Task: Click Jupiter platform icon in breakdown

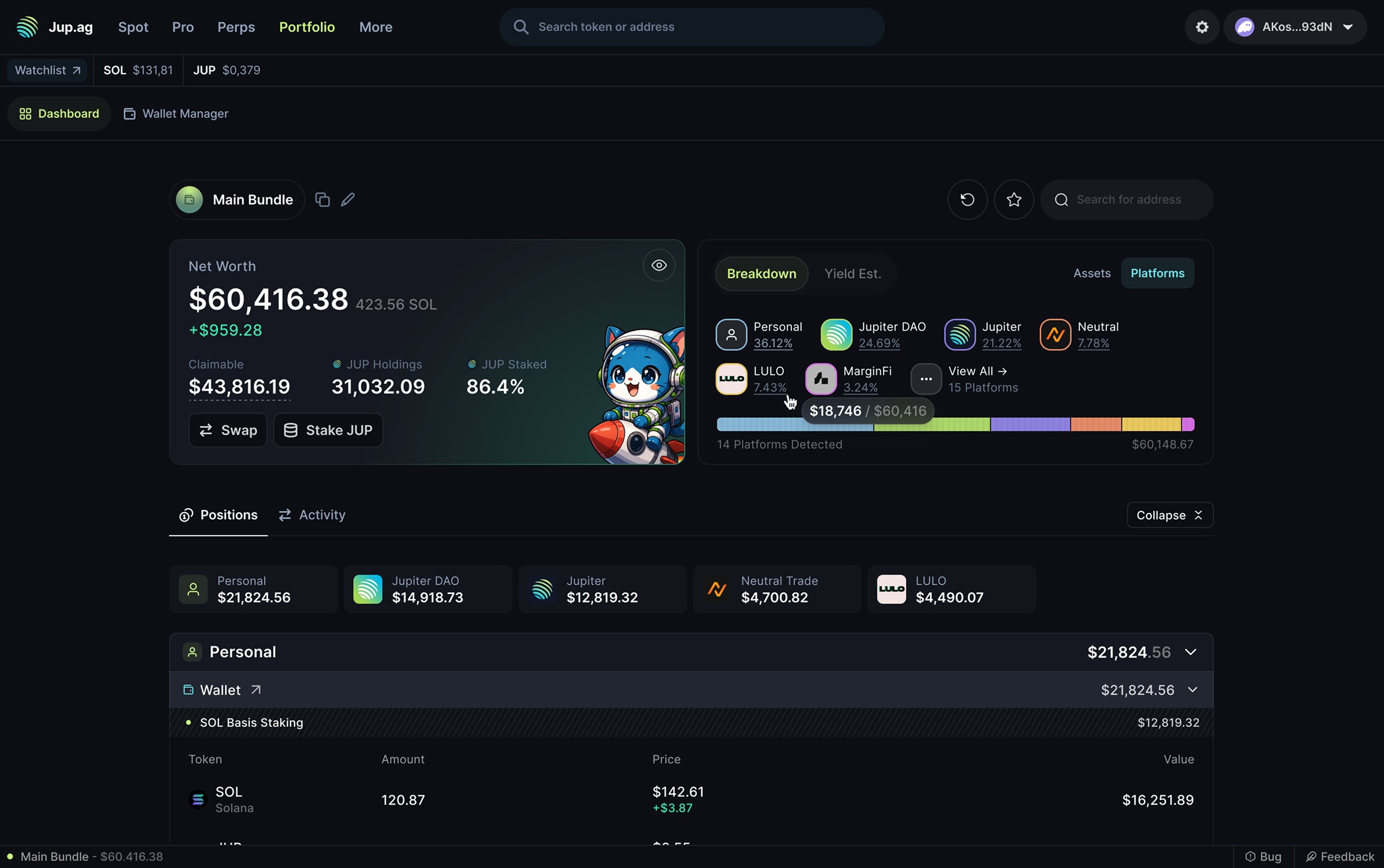Action: click(960, 335)
